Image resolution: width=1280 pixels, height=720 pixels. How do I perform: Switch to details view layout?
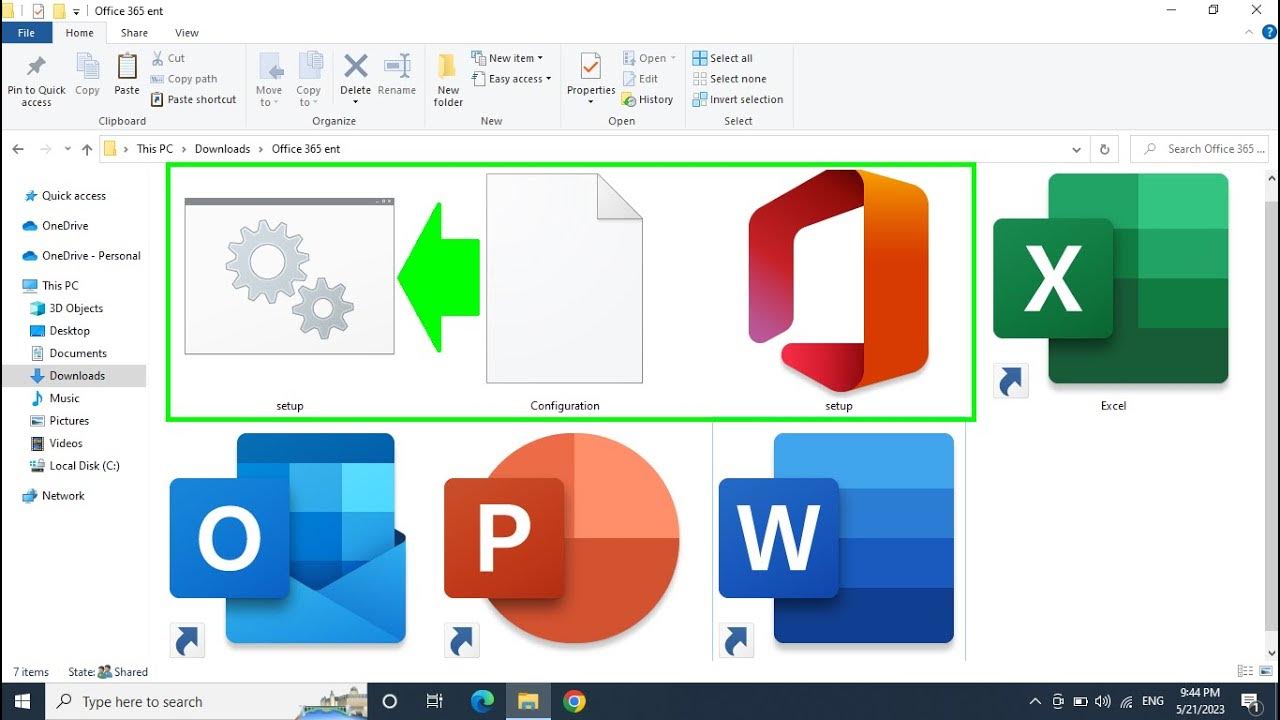pos(1245,672)
